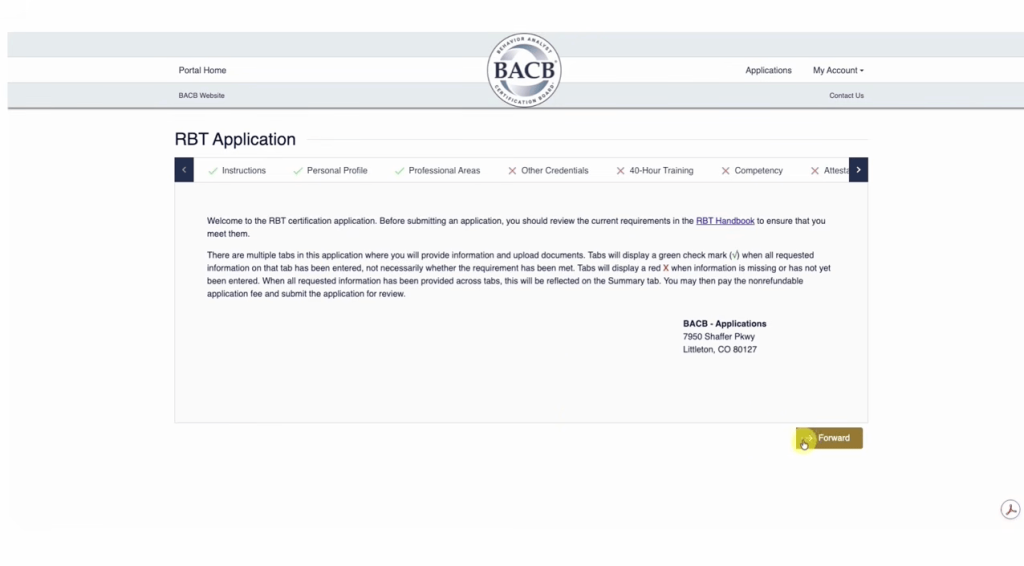Open the PDF icon at bottom right
The height and width of the screenshot is (566, 1024).
[1010, 509]
